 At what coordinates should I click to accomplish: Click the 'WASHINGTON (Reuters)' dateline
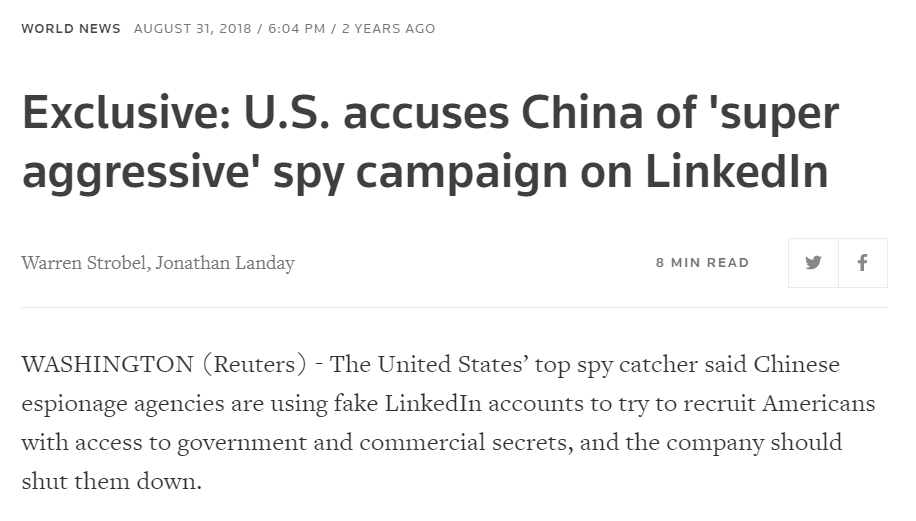[x=163, y=364]
